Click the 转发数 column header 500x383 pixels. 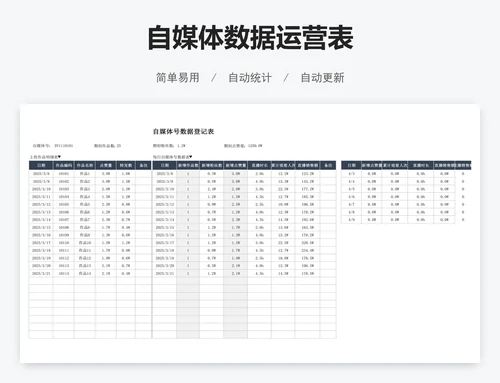126,165
